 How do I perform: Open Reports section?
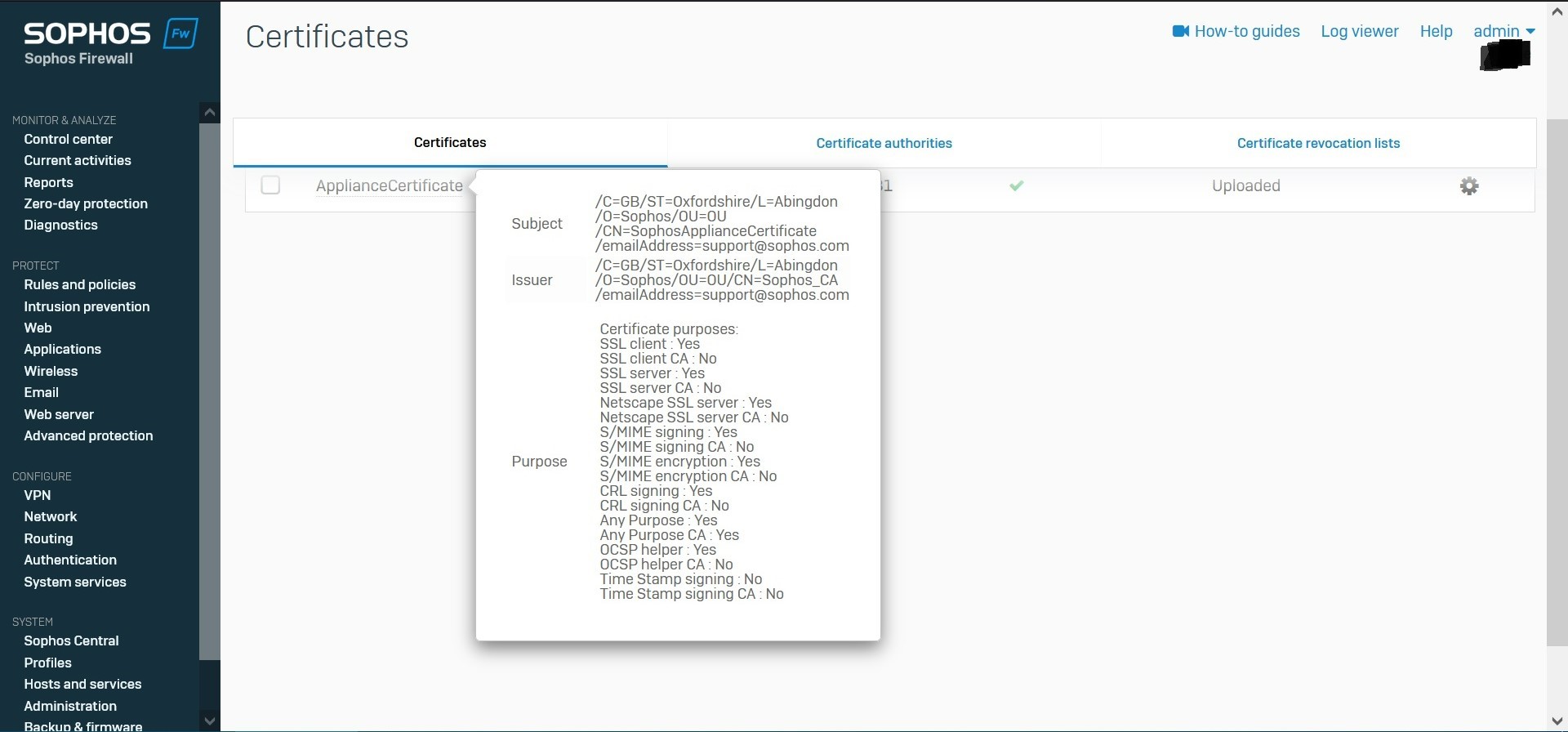click(49, 182)
